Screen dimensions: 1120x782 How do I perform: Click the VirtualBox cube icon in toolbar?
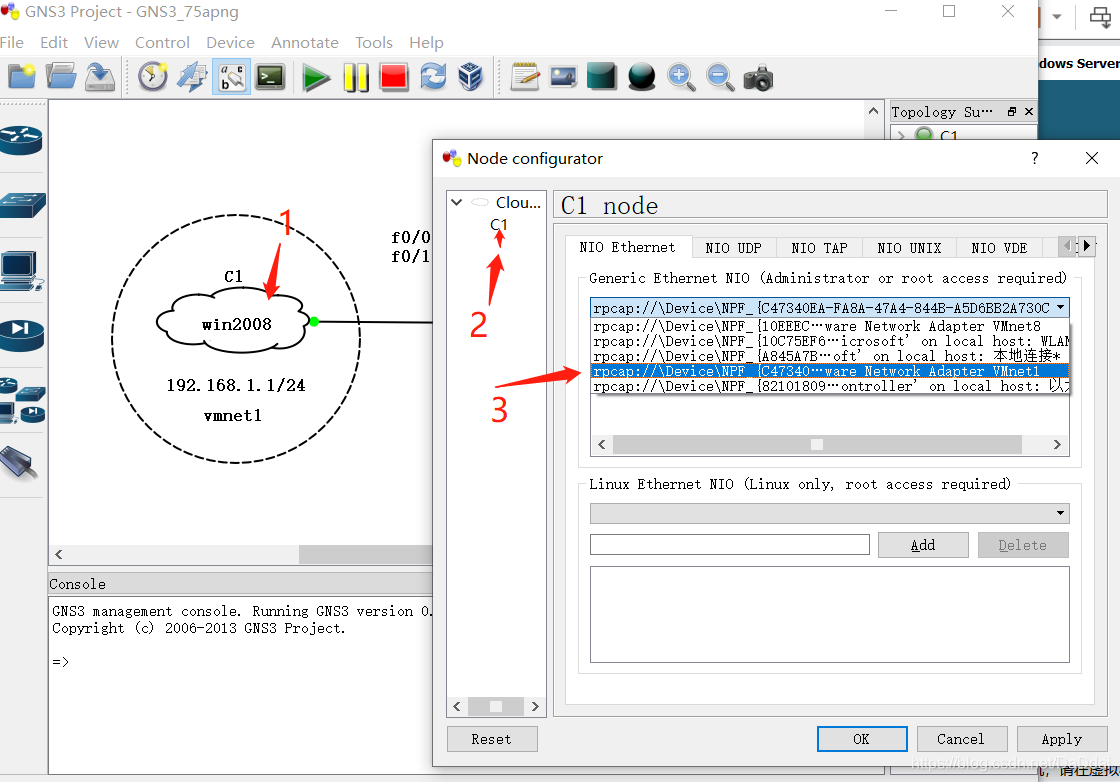tap(471, 76)
